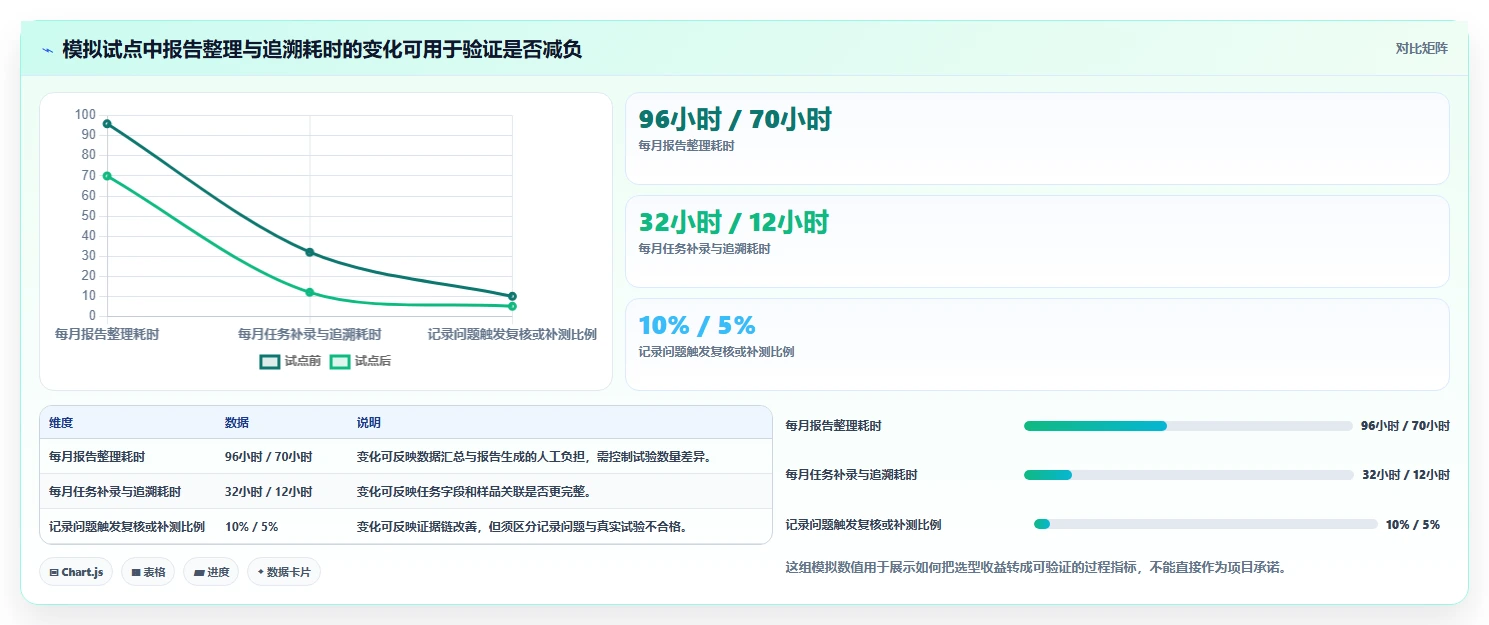Toggle the 试点前 legend swatch
Viewport: 1489px width, 625px height.
pos(270,361)
